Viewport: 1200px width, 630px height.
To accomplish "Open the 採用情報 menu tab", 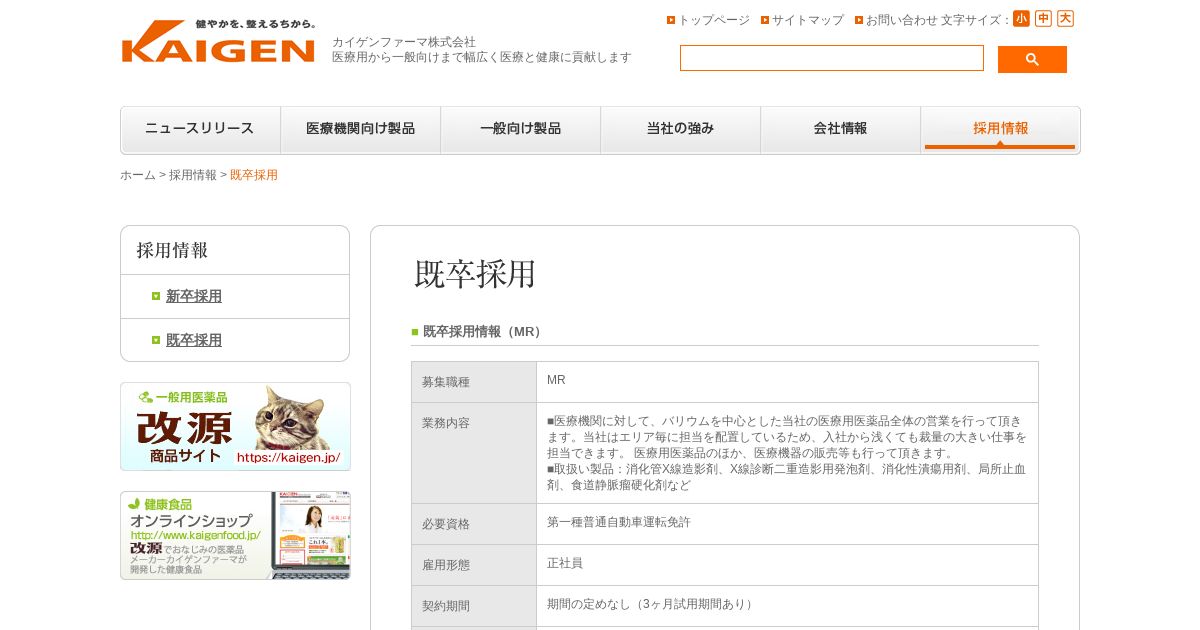I will pyautogui.click(x=1000, y=130).
